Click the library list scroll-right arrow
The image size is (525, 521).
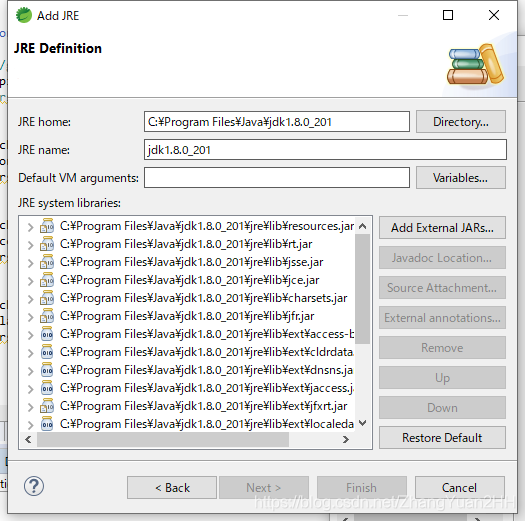click(346, 439)
